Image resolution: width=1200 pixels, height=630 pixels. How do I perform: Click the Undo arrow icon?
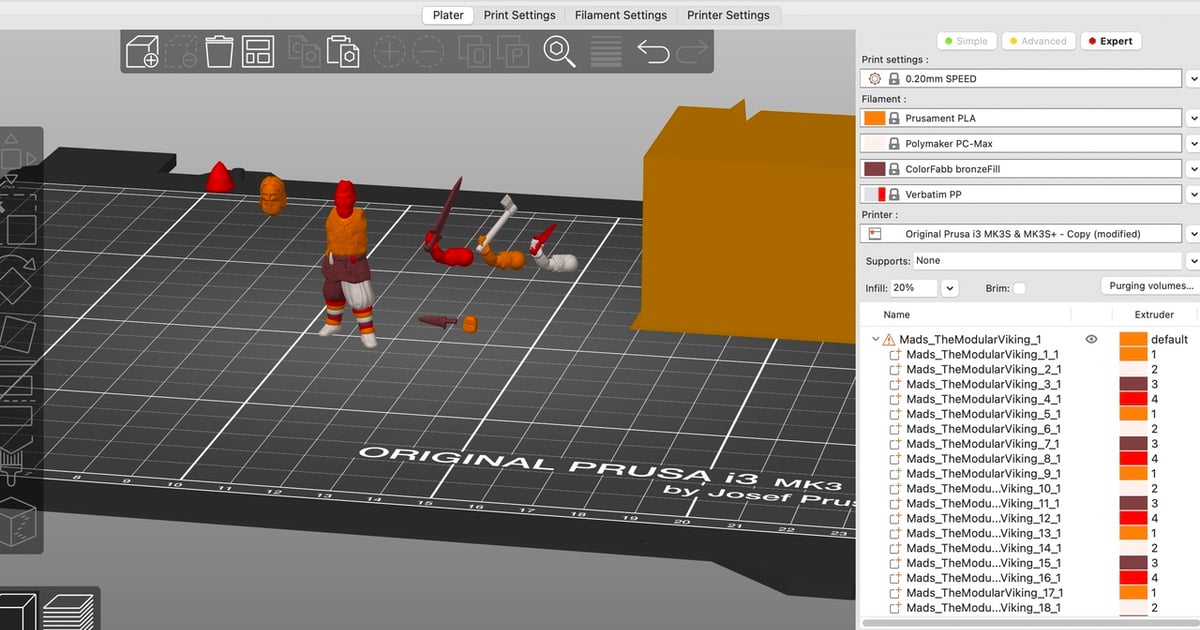(655, 52)
